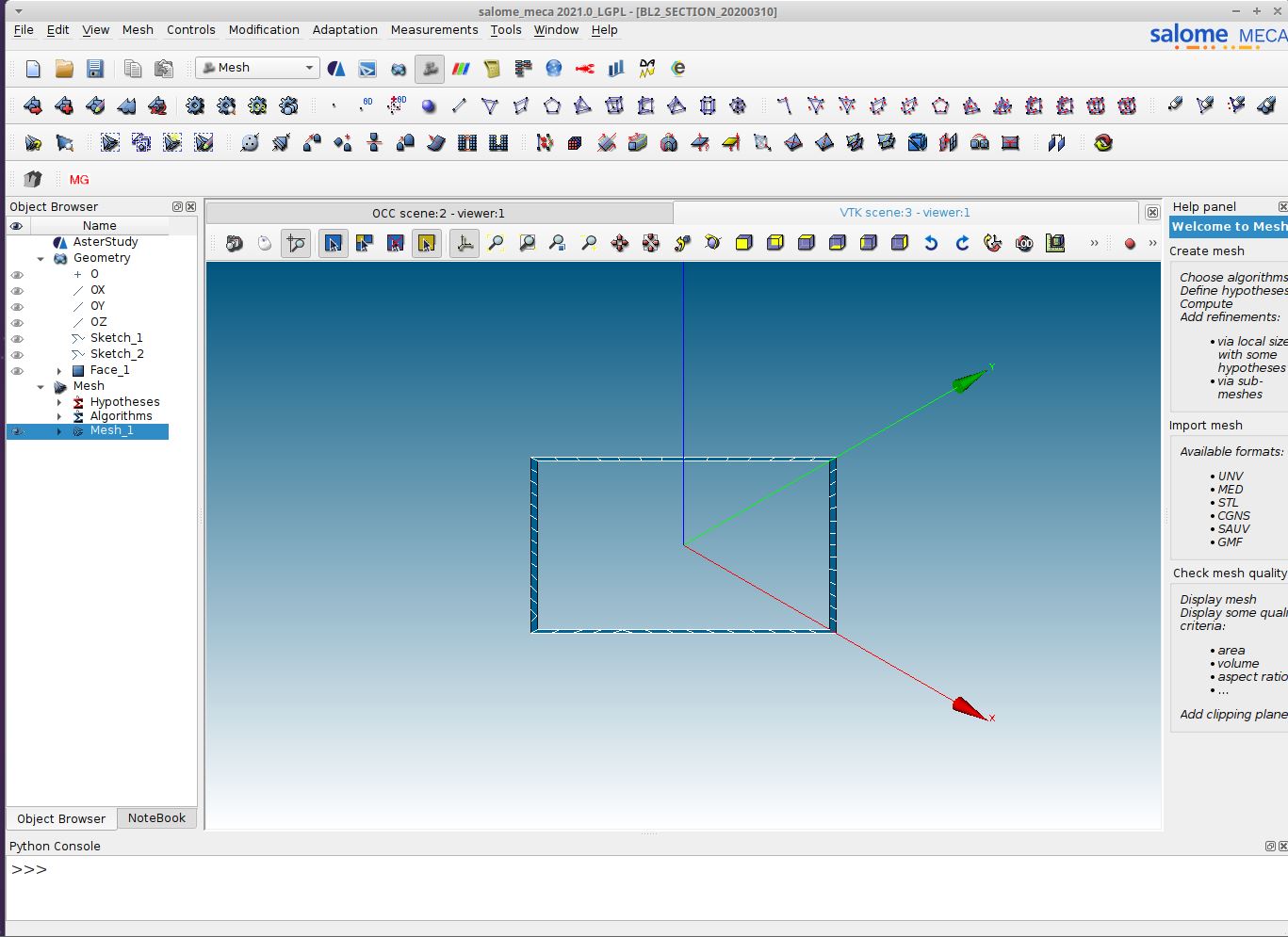
Task: Click Fit All magnifier icon
Action: (x=496, y=243)
